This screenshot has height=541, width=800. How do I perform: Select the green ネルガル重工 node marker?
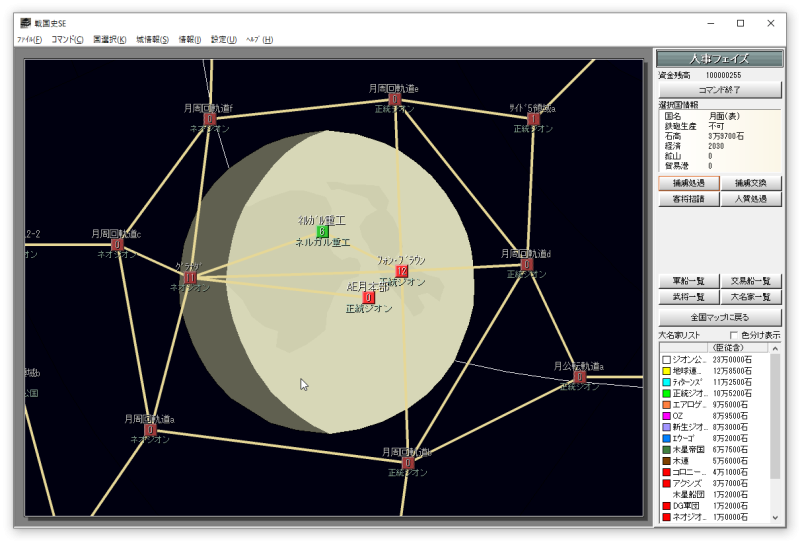pyautogui.click(x=322, y=232)
